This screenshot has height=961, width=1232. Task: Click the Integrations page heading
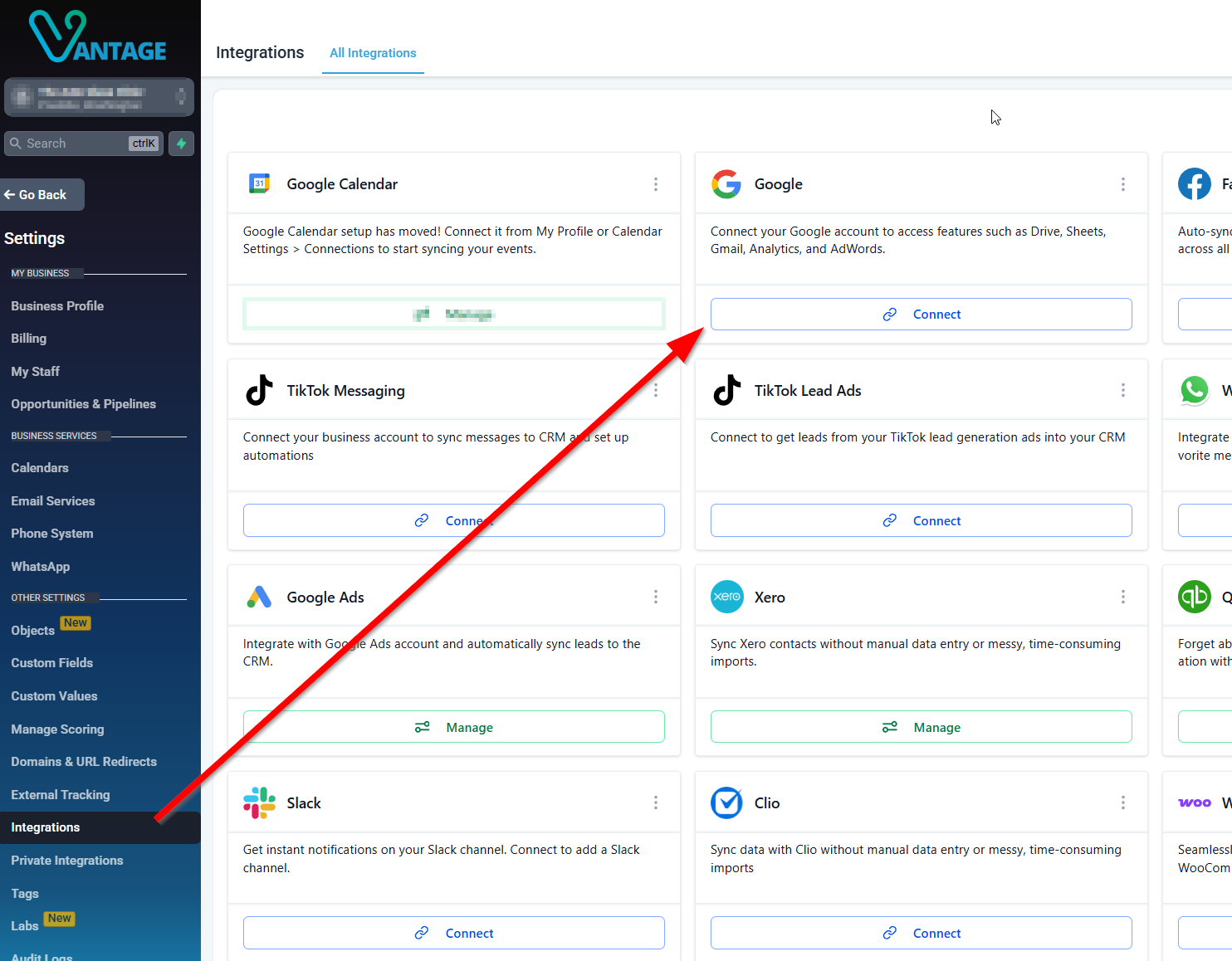(x=260, y=52)
